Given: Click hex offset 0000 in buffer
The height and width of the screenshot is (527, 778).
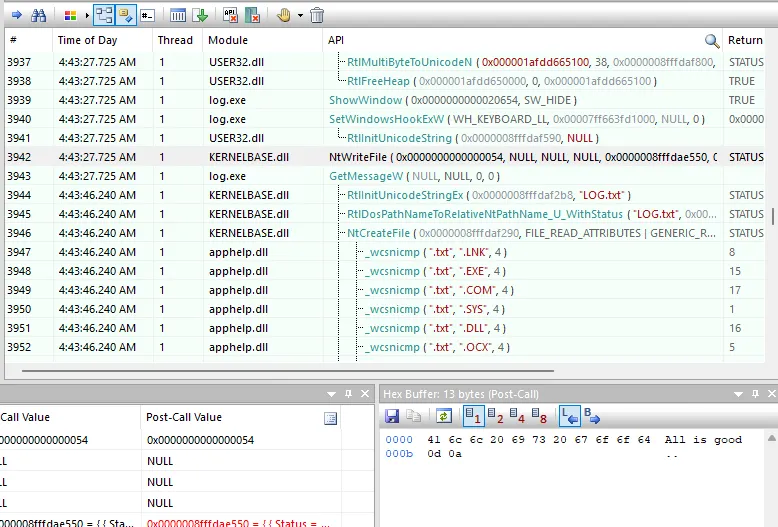Looking at the screenshot, I should click(399, 440).
